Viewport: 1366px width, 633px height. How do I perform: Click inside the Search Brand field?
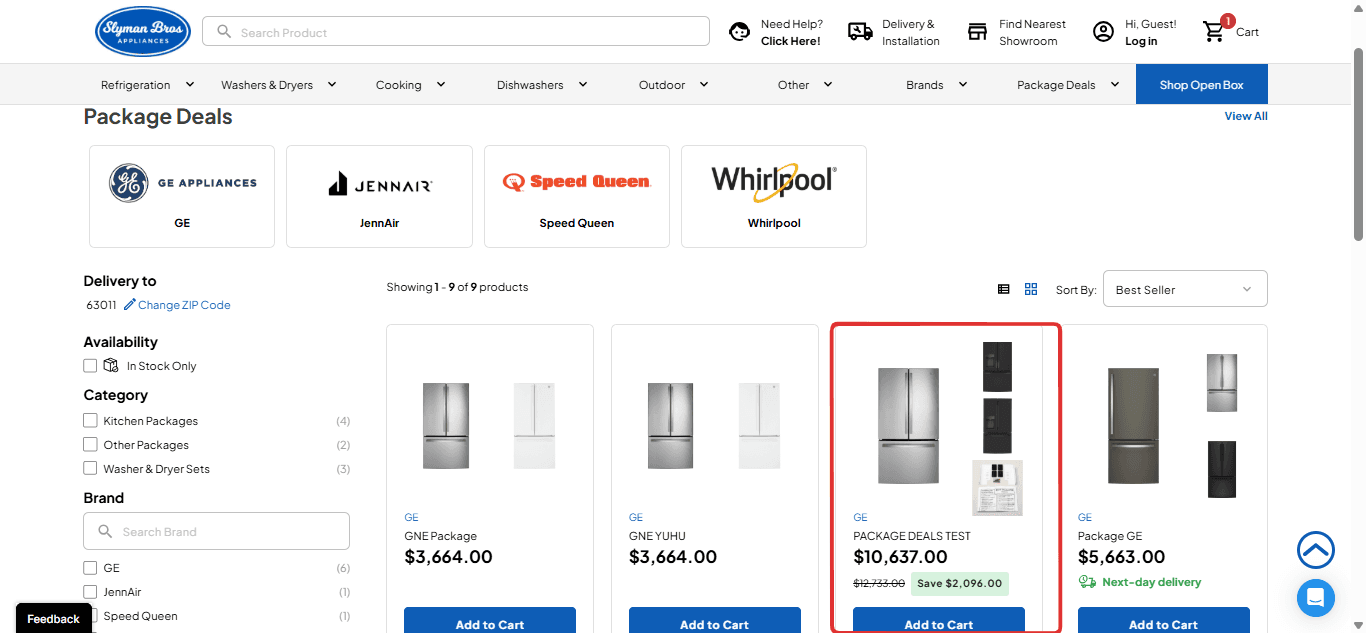[216, 532]
